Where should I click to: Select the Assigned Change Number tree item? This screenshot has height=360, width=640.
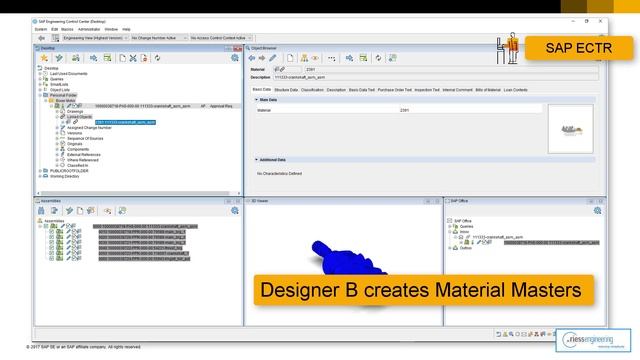89,128
